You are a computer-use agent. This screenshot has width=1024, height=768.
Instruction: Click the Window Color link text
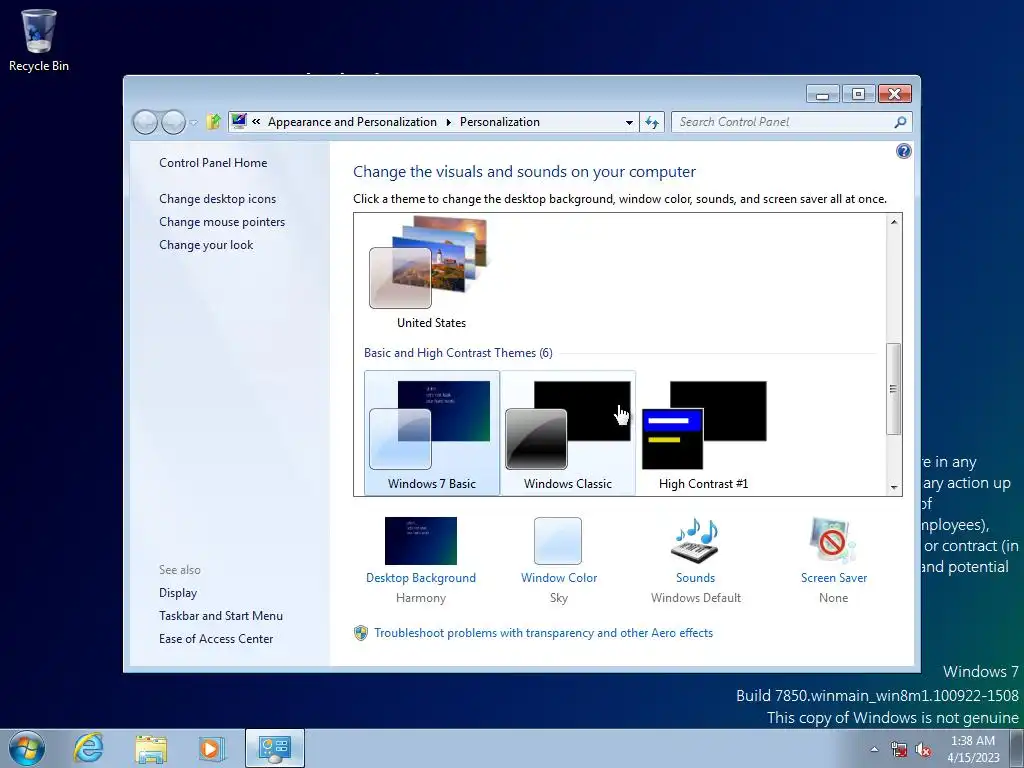pyautogui.click(x=559, y=578)
